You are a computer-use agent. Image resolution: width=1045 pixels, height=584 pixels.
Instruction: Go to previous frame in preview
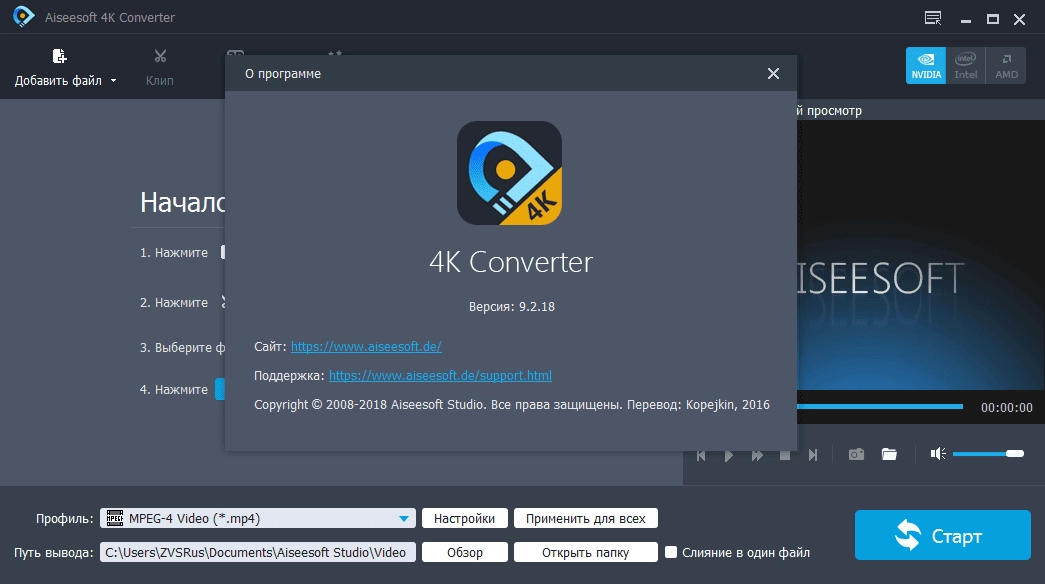click(x=701, y=455)
